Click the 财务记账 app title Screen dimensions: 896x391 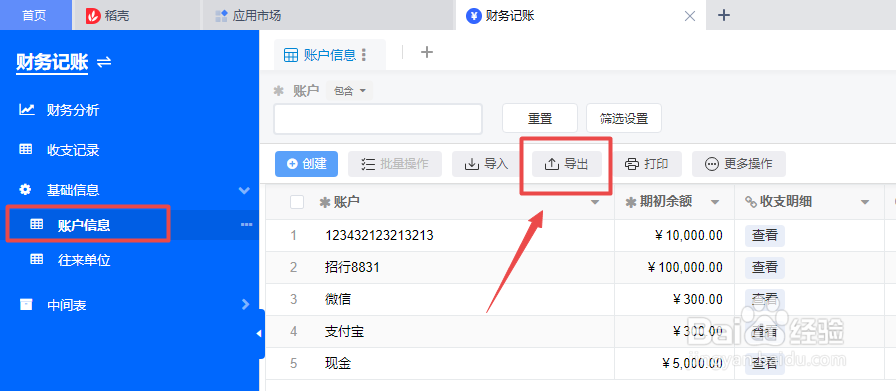click(x=52, y=62)
